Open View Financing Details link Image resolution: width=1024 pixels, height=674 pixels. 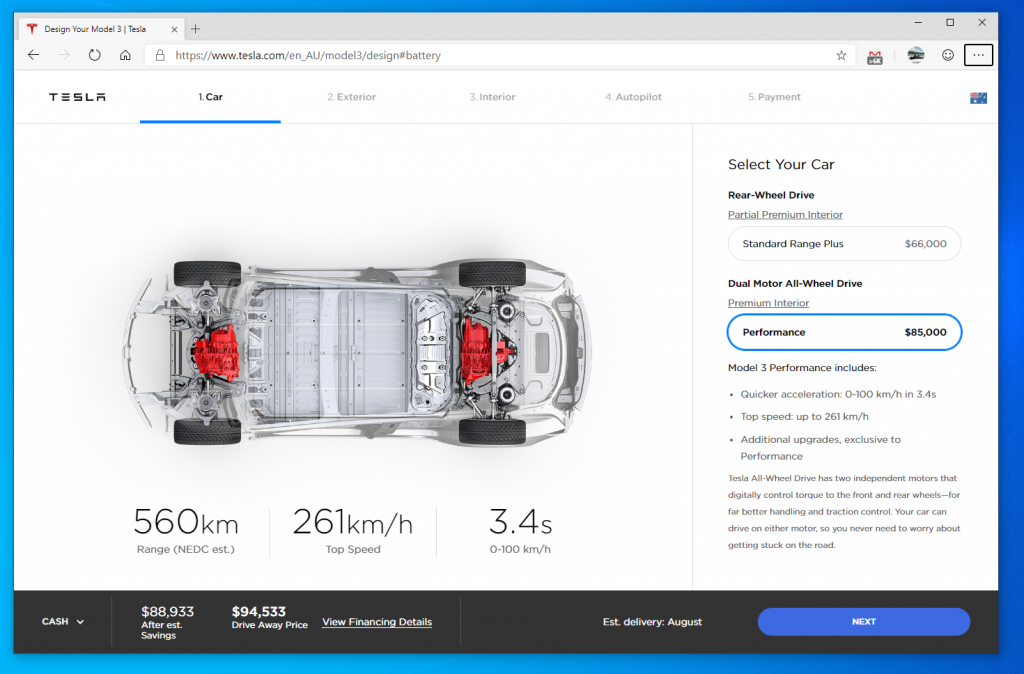coord(377,622)
